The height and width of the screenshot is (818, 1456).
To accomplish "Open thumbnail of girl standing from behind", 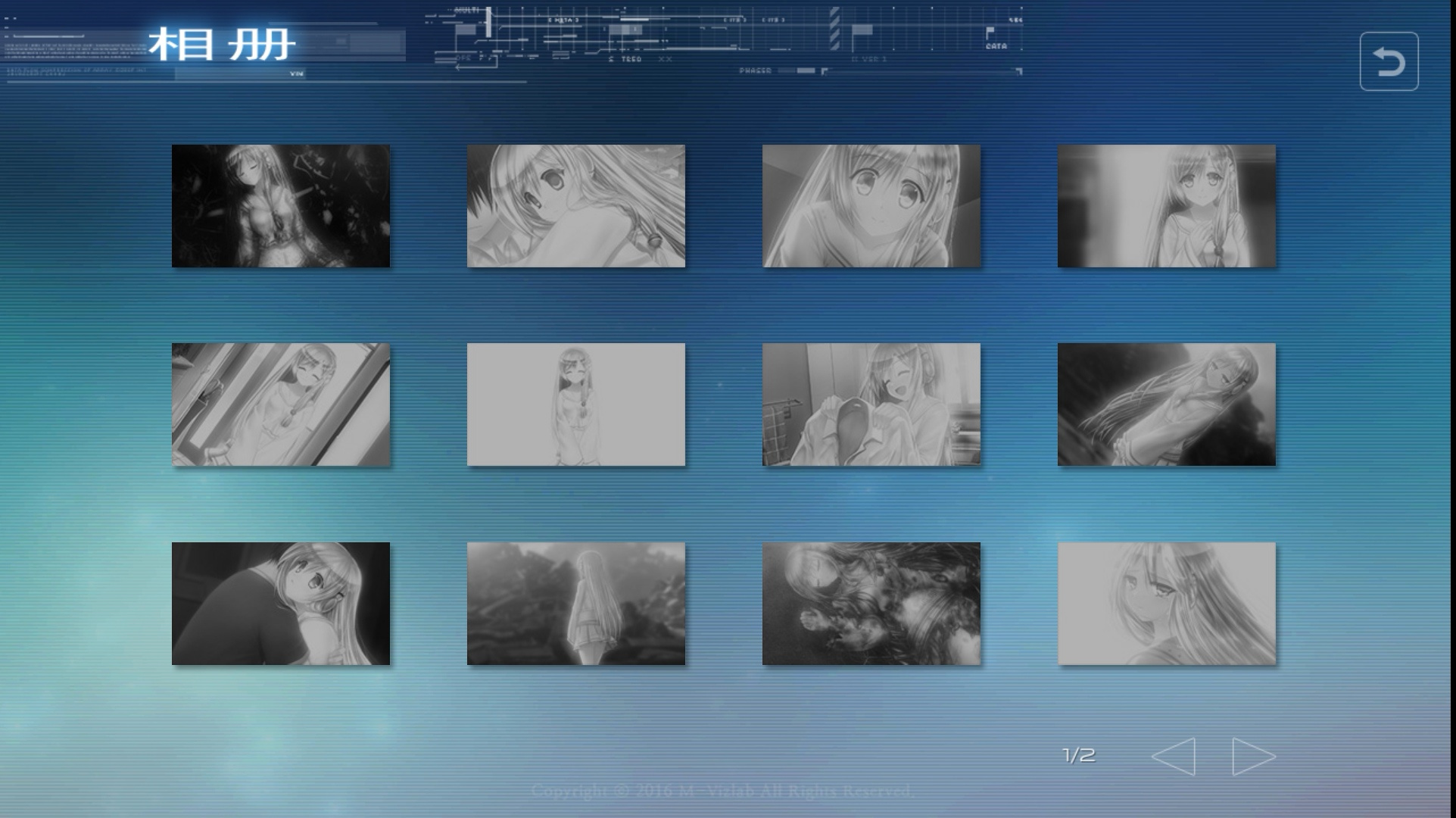I will click(x=576, y=604).
